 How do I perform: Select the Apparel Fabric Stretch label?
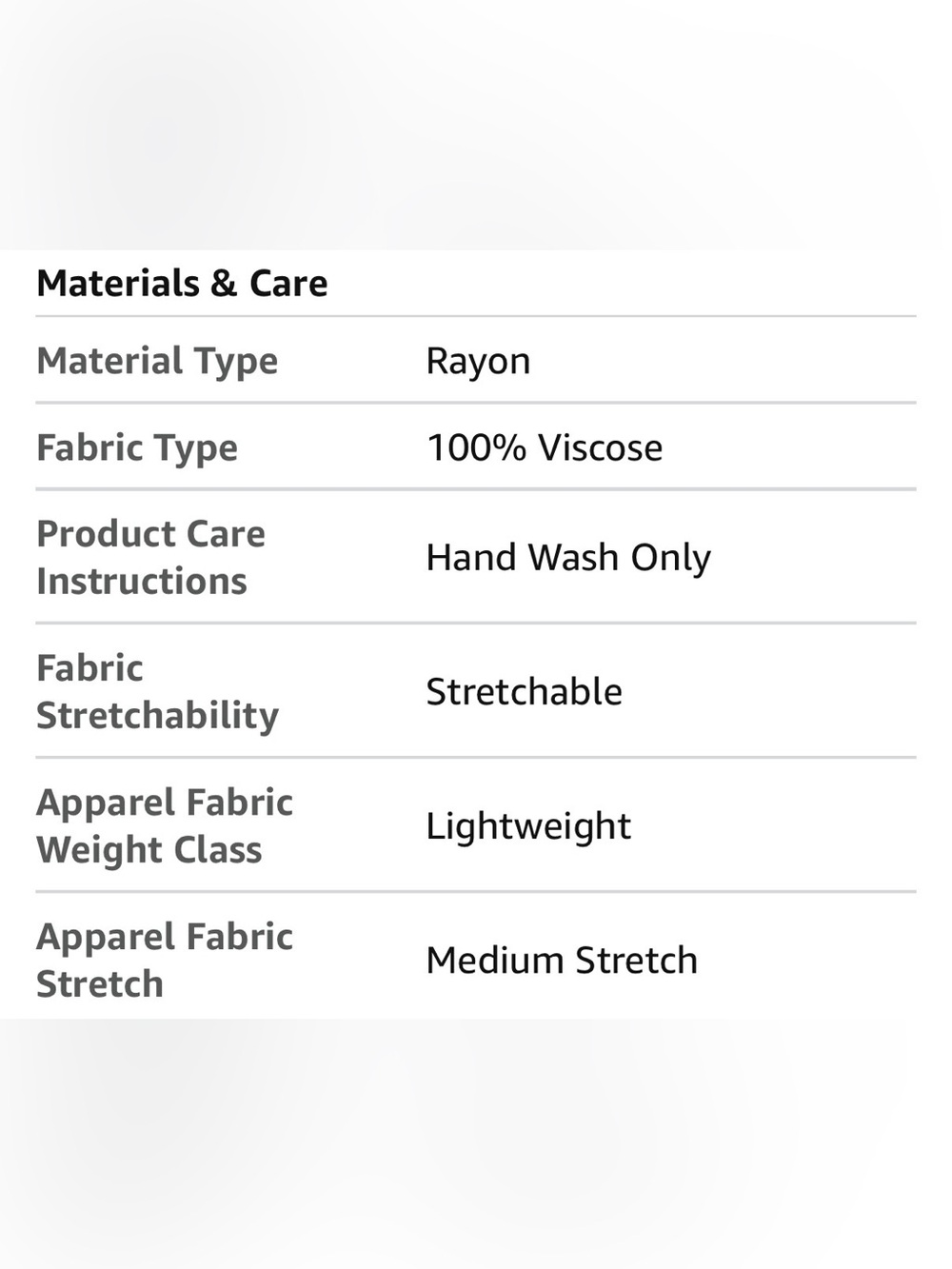pos(165,961)
